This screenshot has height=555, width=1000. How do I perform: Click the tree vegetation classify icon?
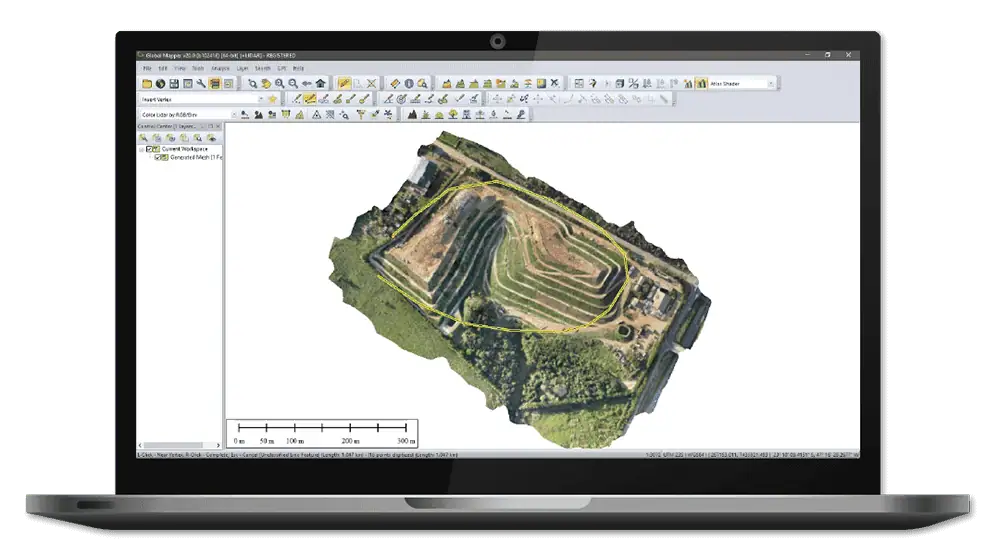(x=453, y=115)
